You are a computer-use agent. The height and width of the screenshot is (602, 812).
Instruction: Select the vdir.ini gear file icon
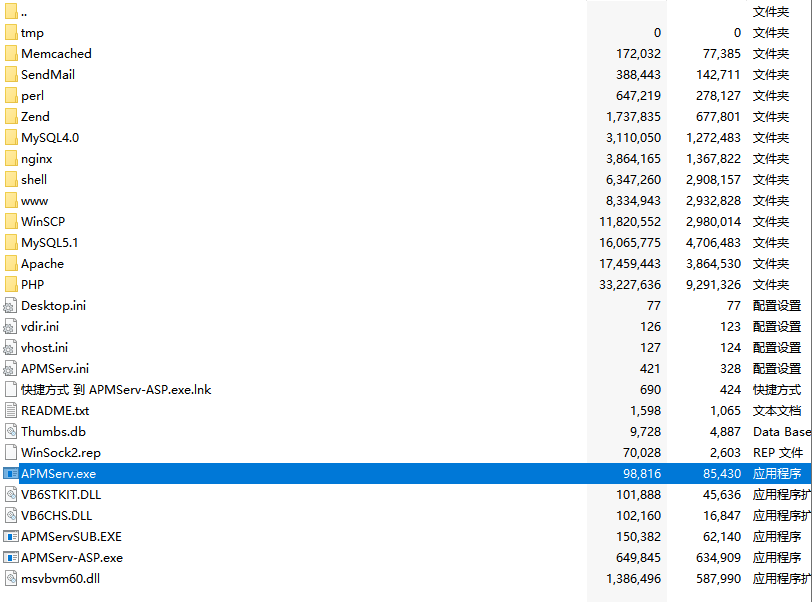[10, 326]
